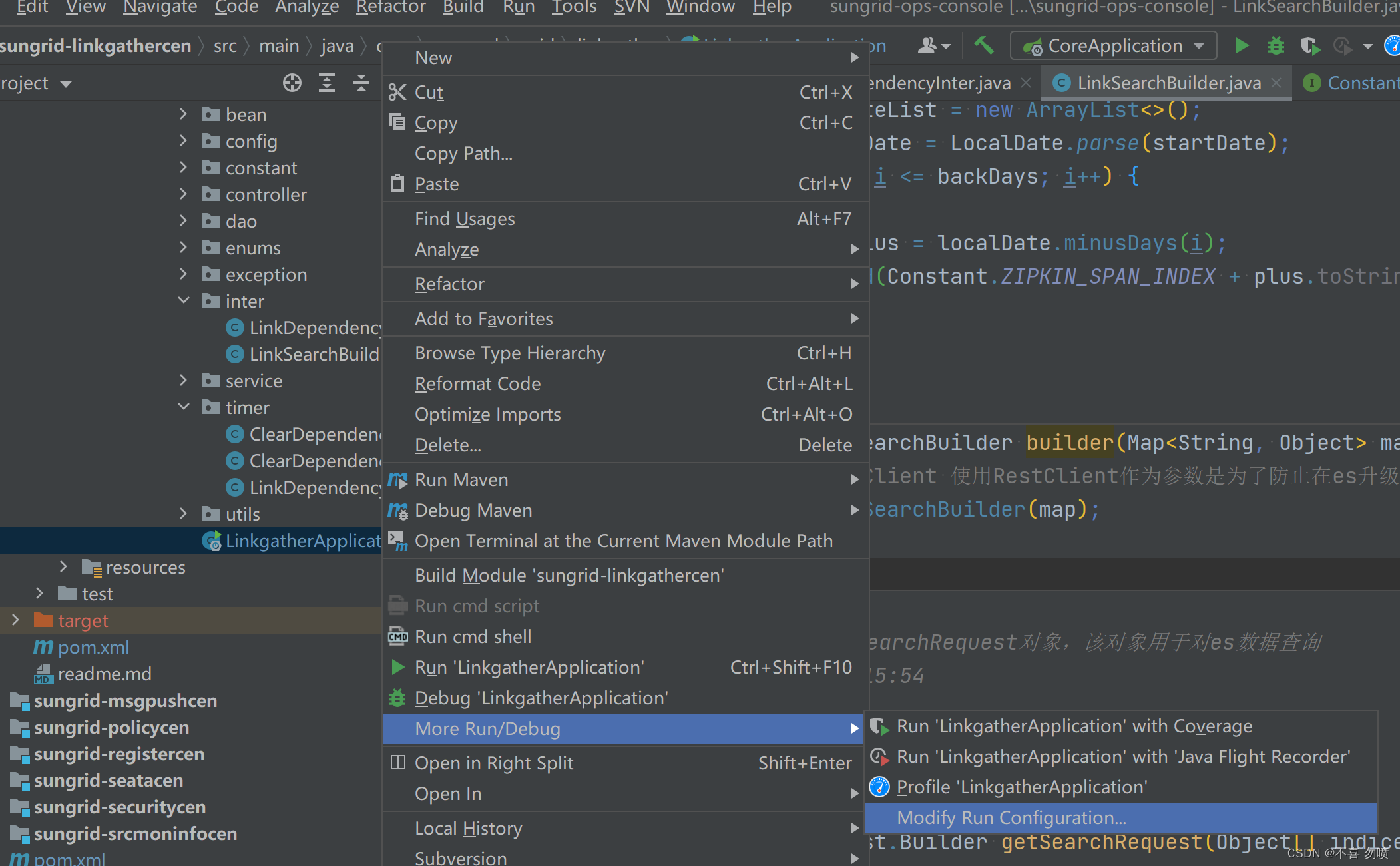Click the Debug bug icon in toolbar
This screenshot has height=866, width=1400.
(1276, 46)
